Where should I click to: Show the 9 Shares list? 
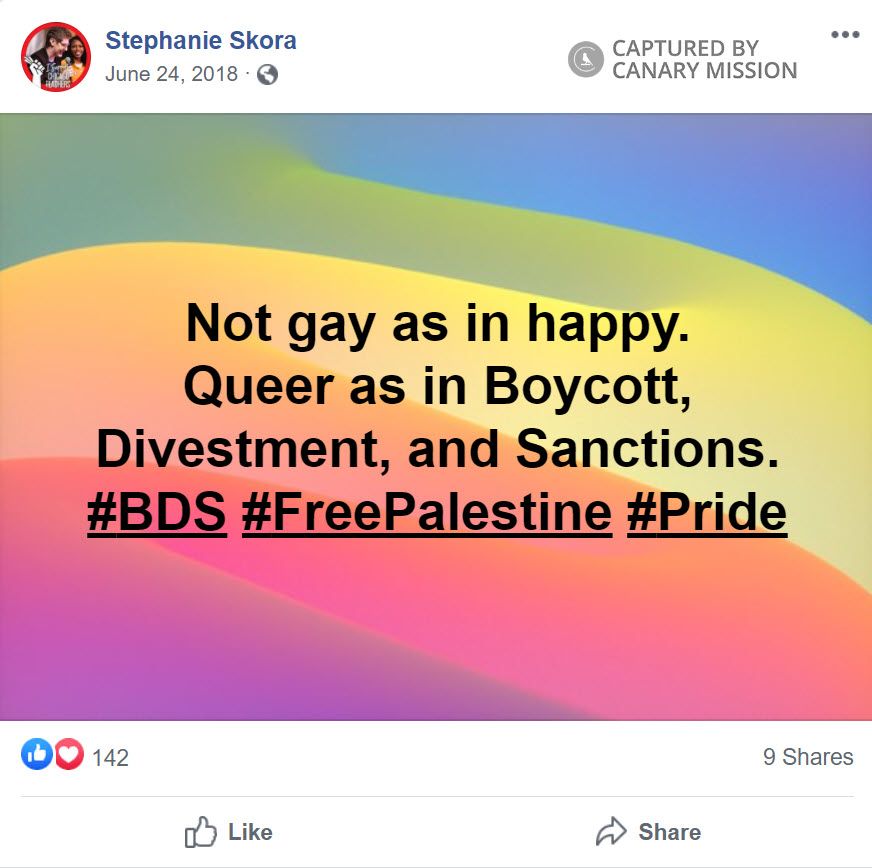click(x=808, y=757)
